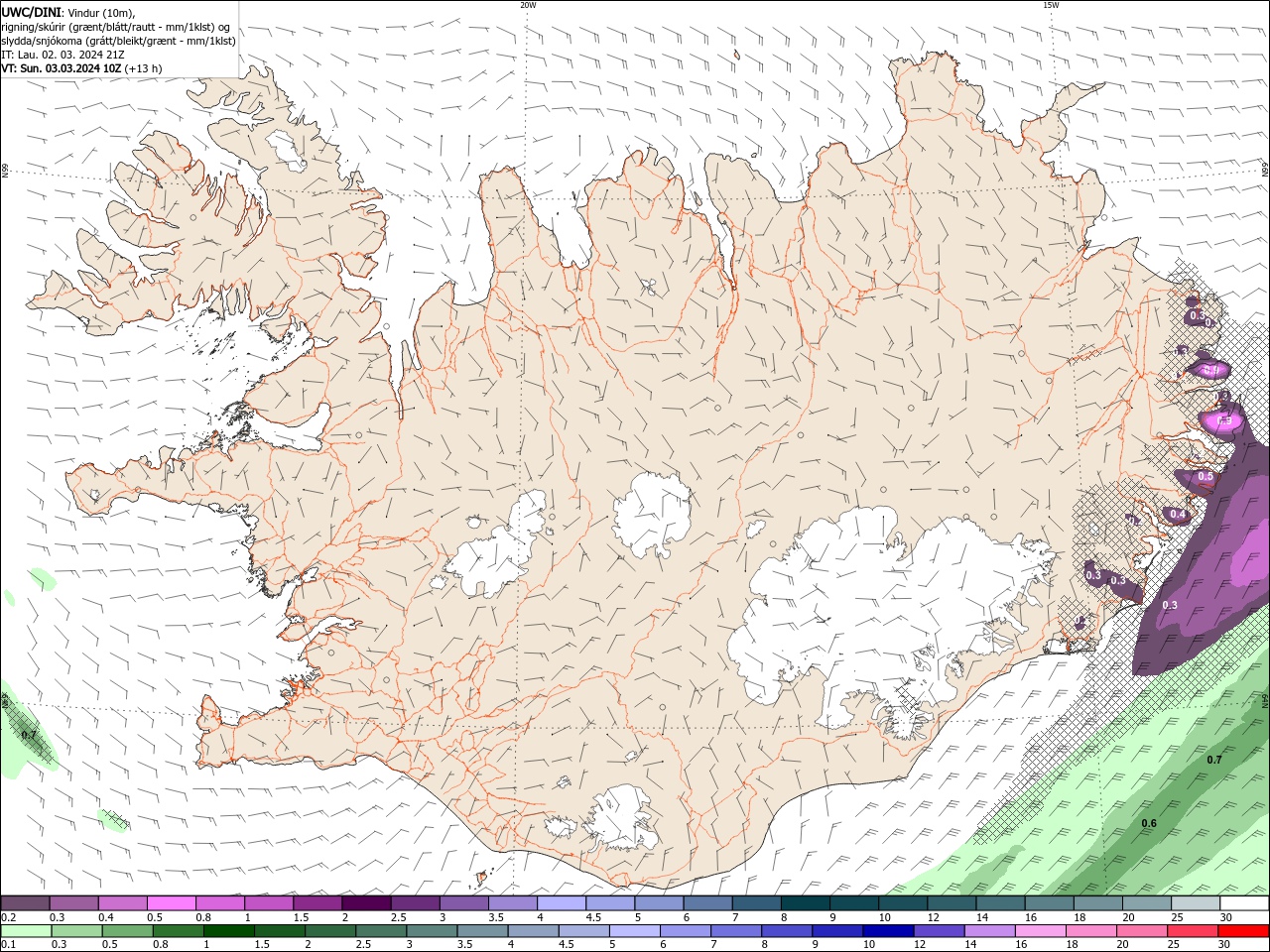Viewport: 1270px width, 952px height.
Task: Select the violet swatch labeled 12 in rain legend
Action: tap(938, 931)
